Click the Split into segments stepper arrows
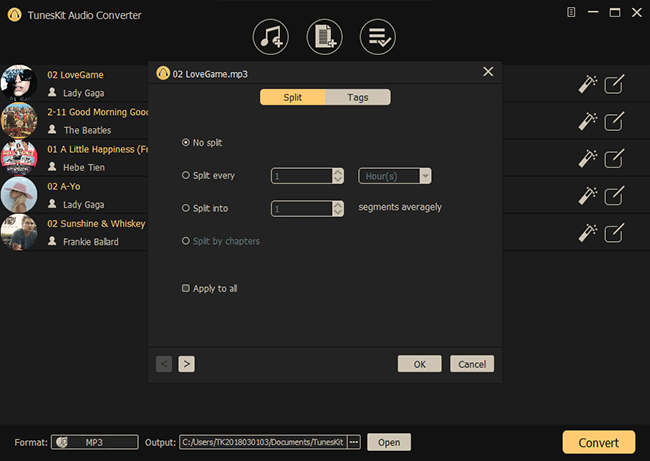Viewport: 650px width, 461px height. click(338, 209)
